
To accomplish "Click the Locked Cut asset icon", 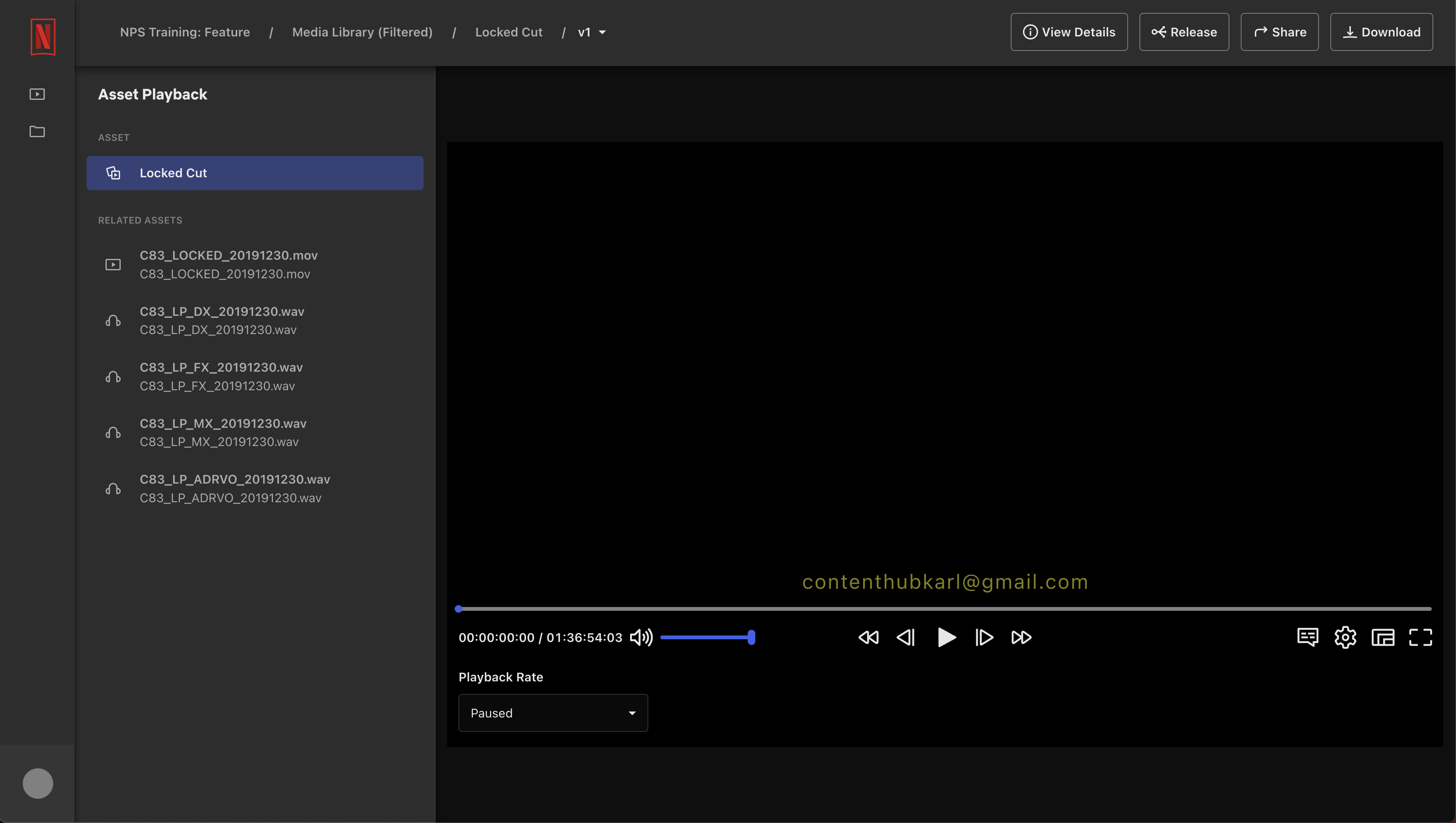I will click(x=113, y=173).
